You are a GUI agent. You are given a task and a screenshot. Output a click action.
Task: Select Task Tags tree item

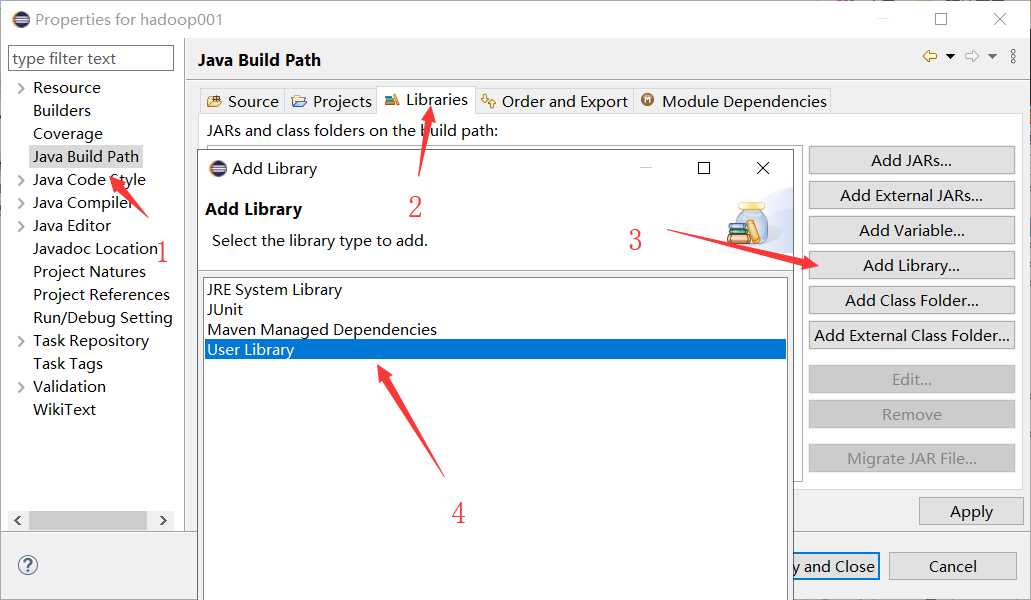[x=68, y=364]
